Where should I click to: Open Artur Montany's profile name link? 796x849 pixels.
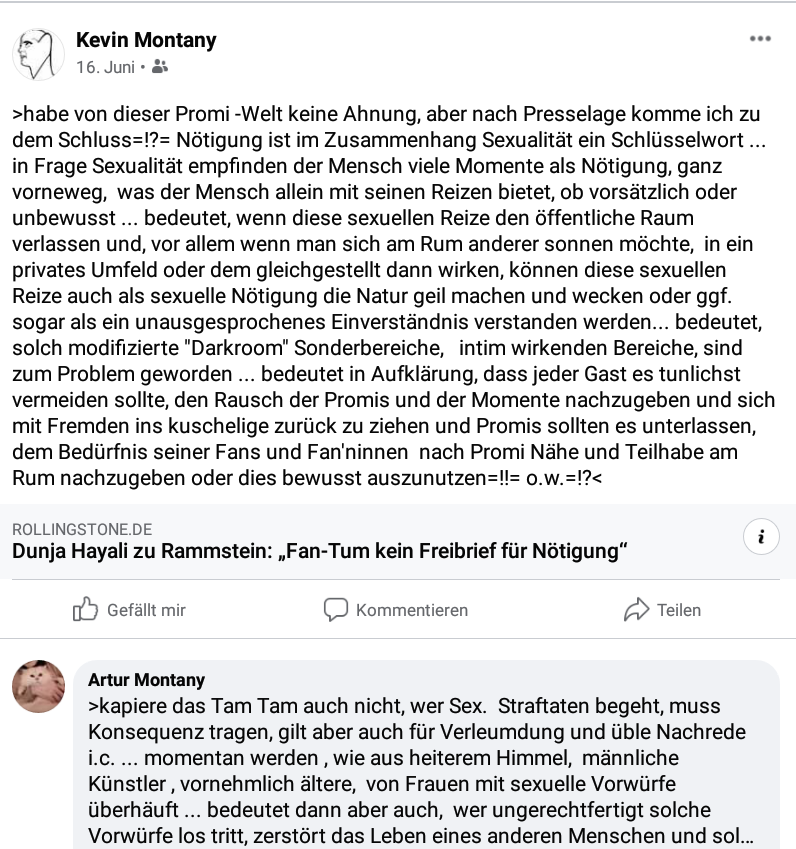pyautogui.click(x=146, y=680)
